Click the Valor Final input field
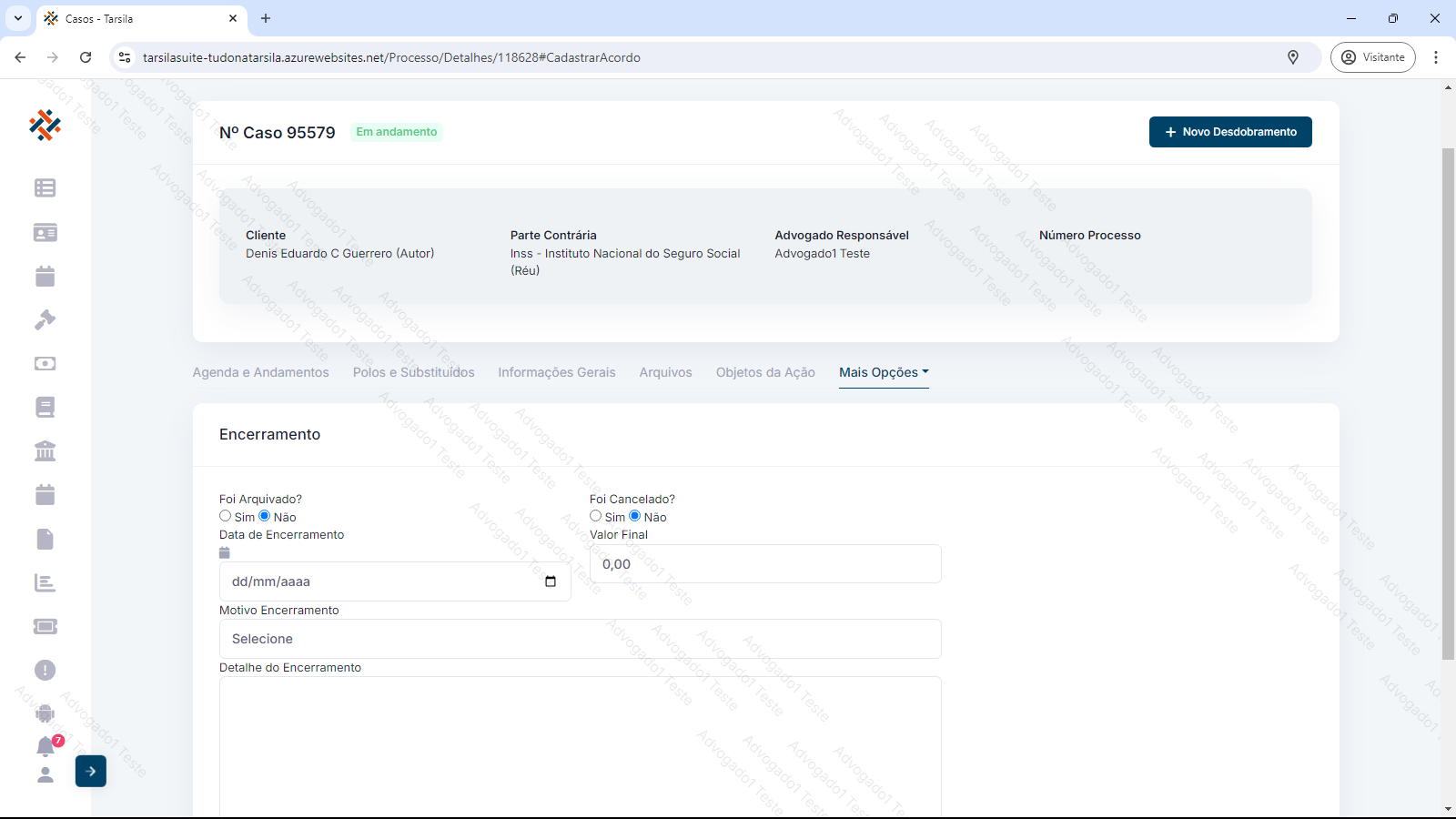The image size is (1456, 819). (x=764, y=564)
